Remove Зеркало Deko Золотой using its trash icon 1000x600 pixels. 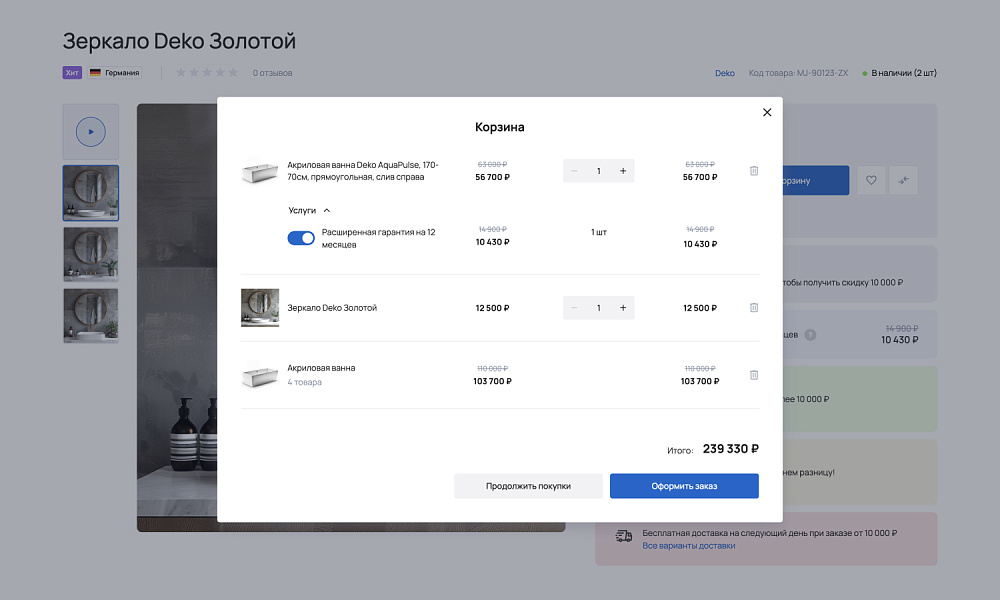coord(754,307)
